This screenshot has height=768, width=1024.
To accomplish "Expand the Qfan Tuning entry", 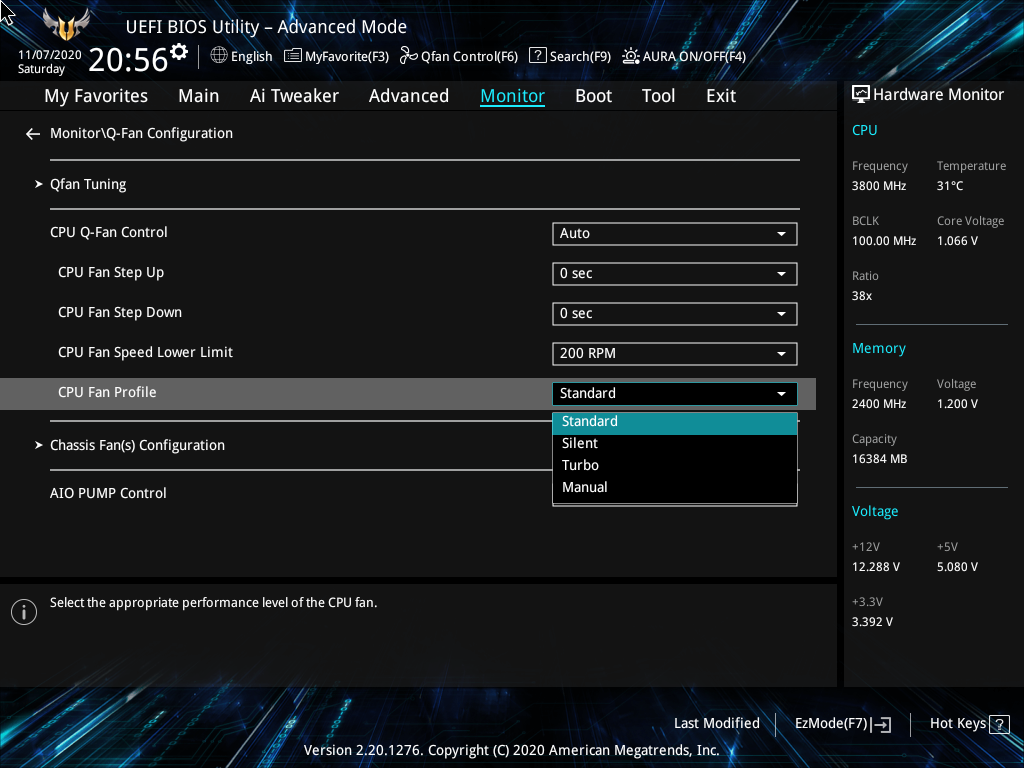I will (x=88, y=184).
